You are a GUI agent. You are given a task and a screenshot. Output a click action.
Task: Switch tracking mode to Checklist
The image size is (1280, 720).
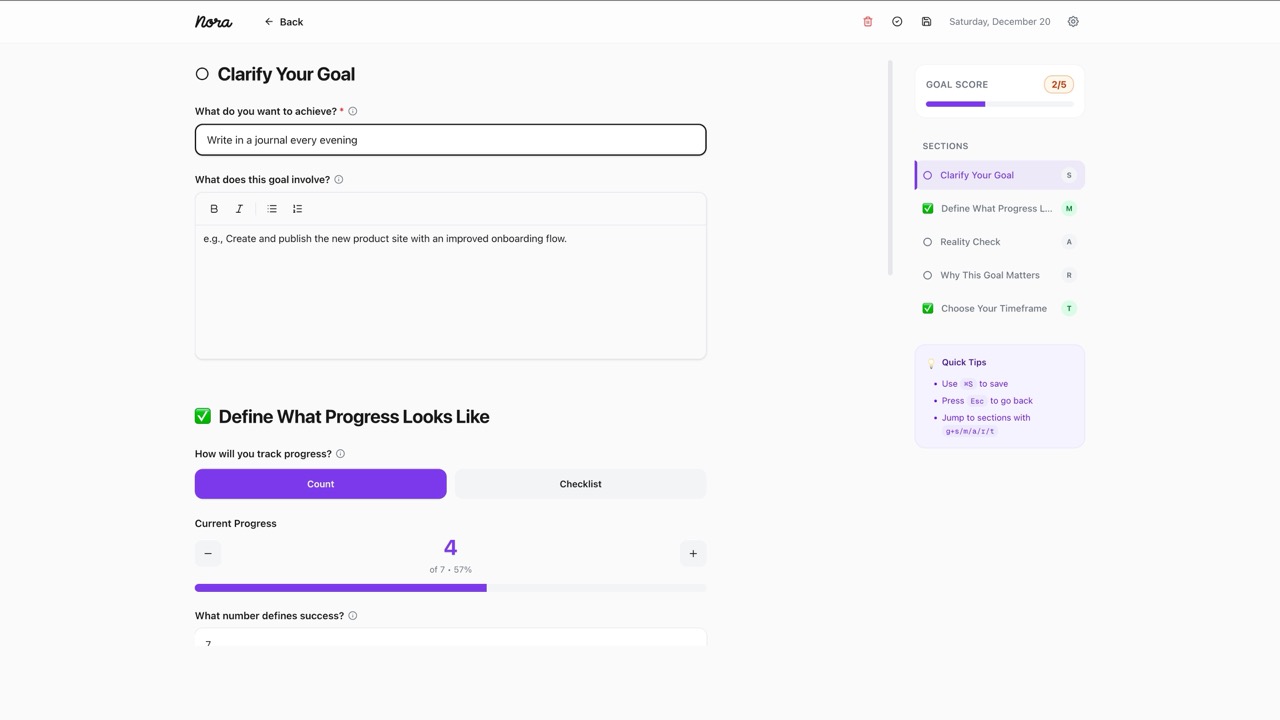(x=580, y=484)
